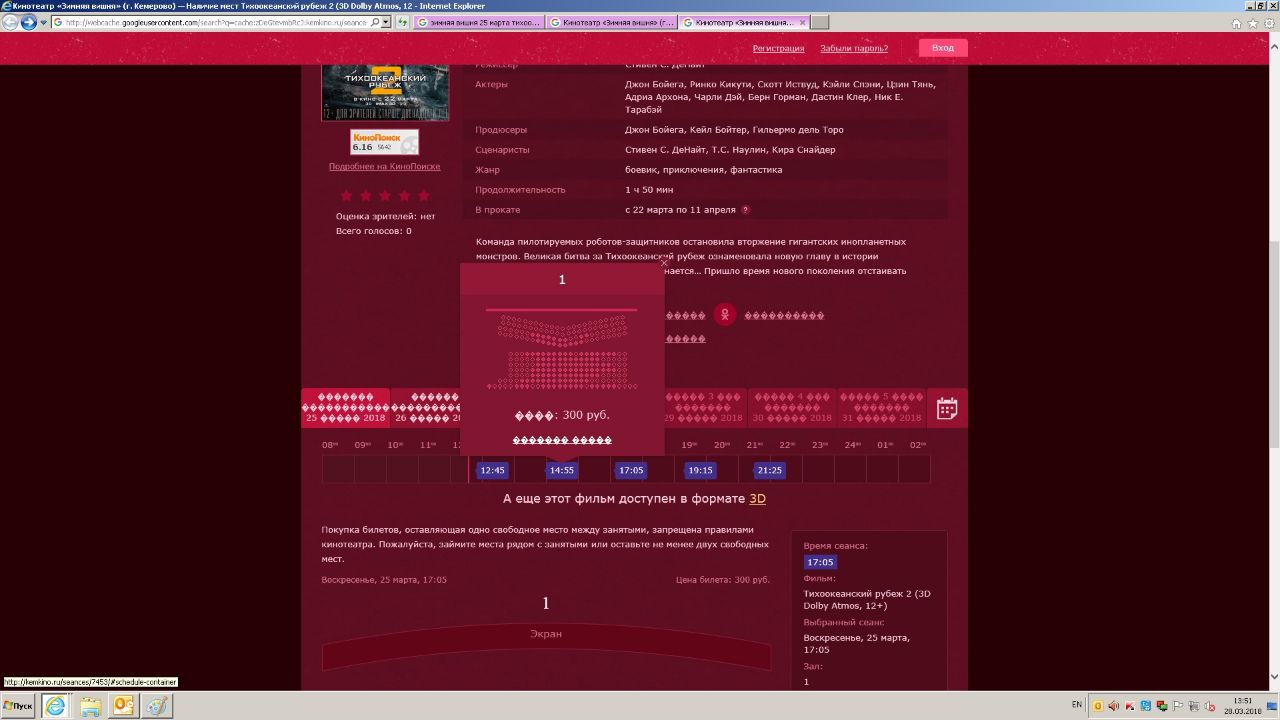This screenshot has width=1280, height=720.
Task: Open 'Подробнее на КиноПоиске' link
Action: (x=384, y=166)
